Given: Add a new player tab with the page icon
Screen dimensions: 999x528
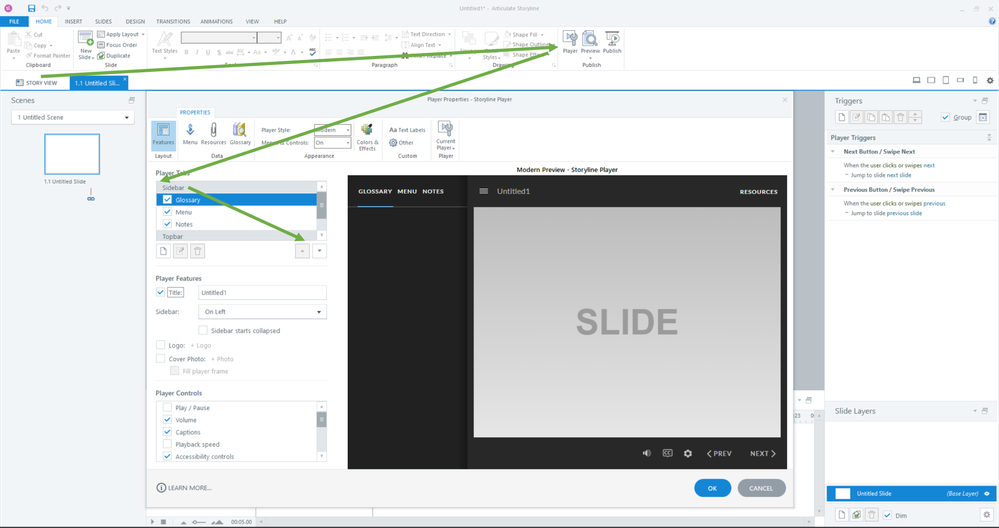Looking at the screenshot, I should (164, 251).
